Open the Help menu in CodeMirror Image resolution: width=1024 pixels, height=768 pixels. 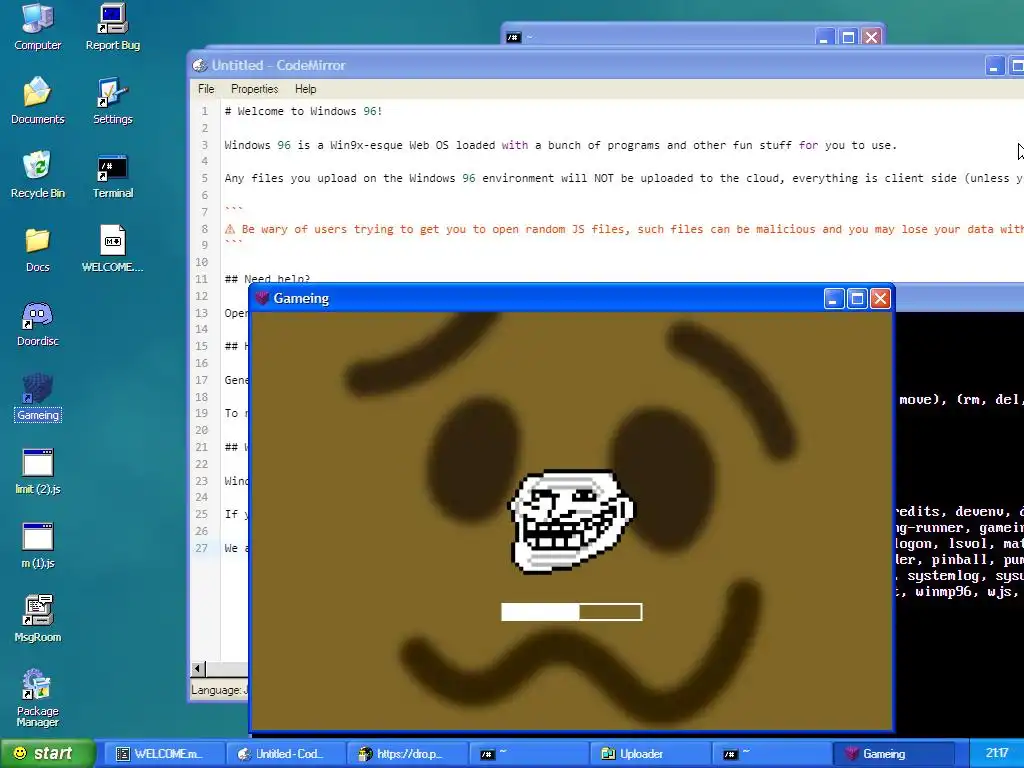305,89
